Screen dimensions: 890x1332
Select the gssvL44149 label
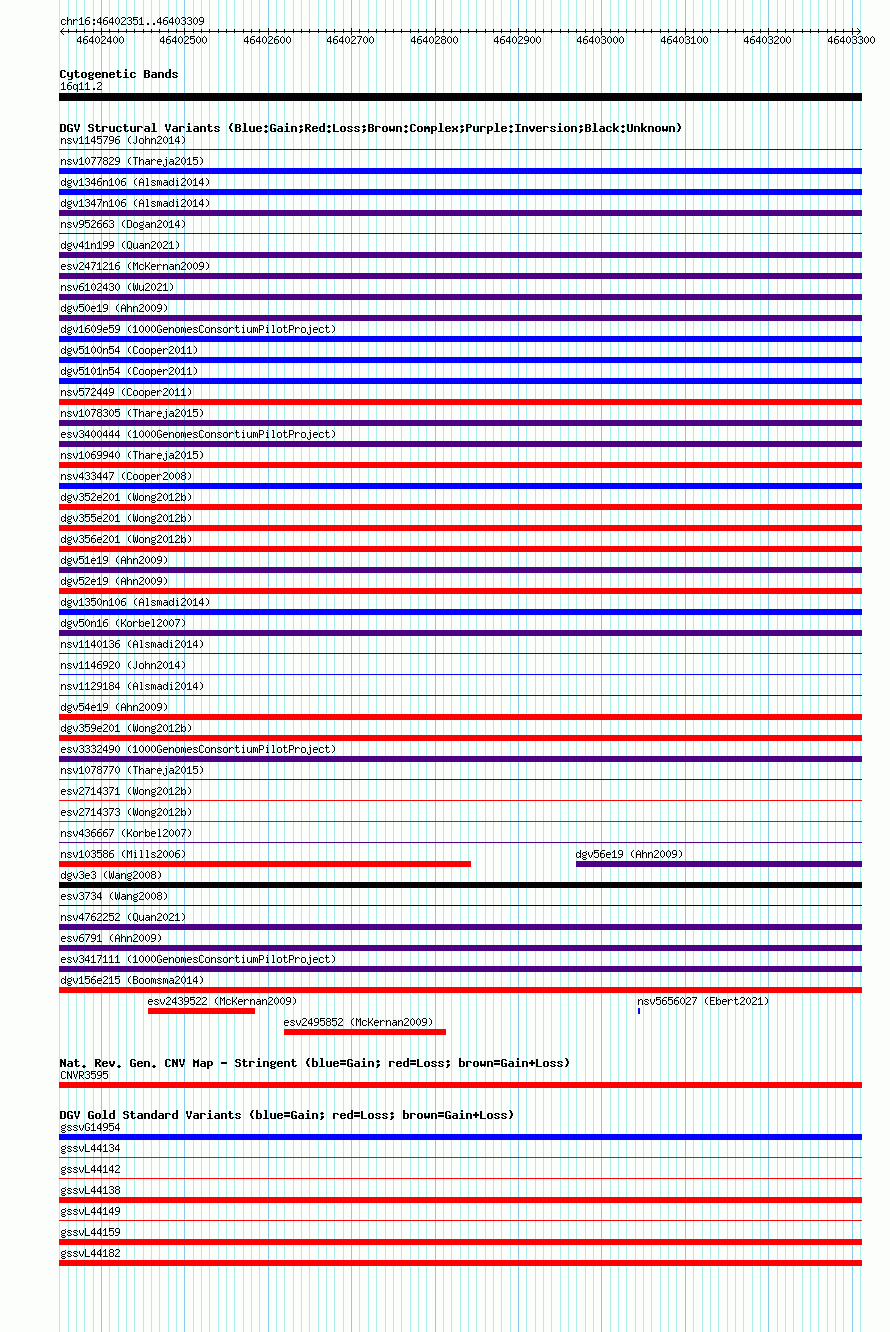(90, 1212)
